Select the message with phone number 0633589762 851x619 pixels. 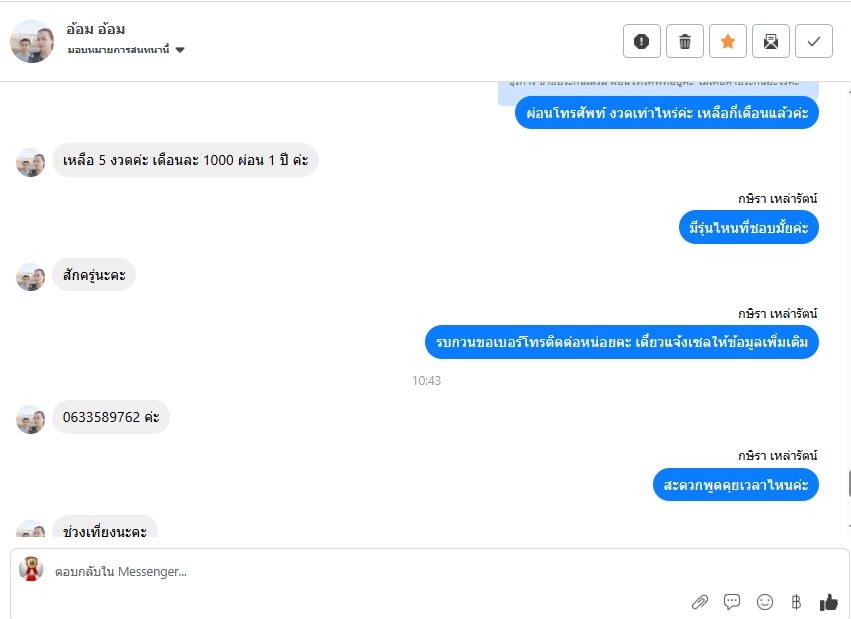click(x=111, y=417)
